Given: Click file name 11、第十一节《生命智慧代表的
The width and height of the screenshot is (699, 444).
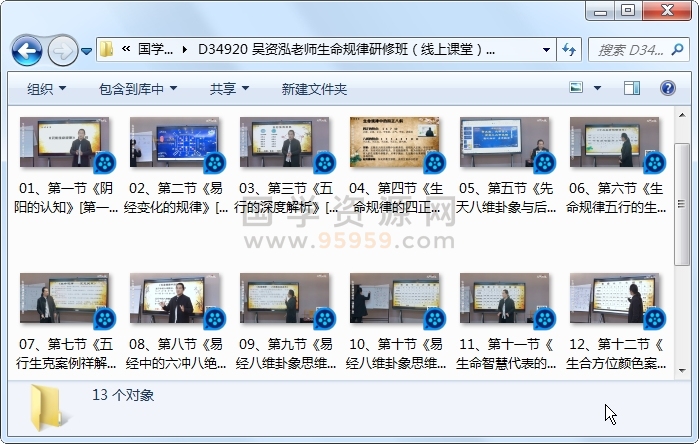Looking at the screenshot, I should [506, 354].
